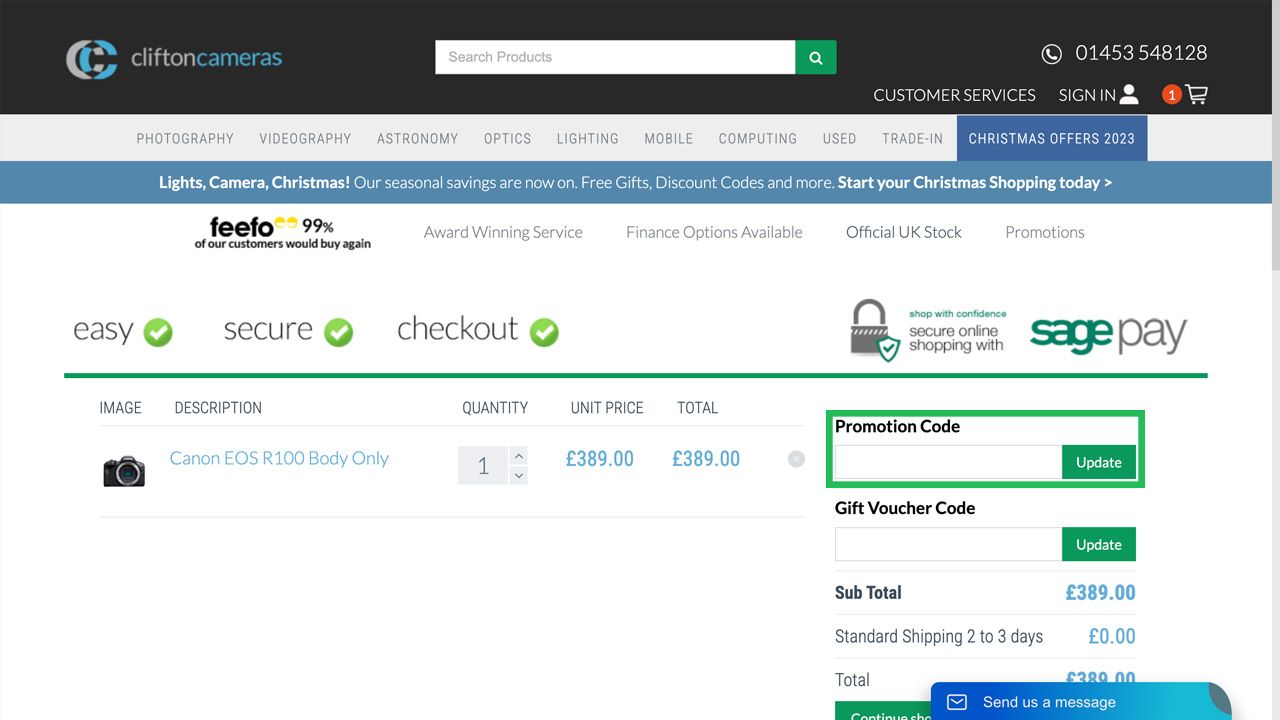The image size is (1280, 720).
Task: Open the Optics menu
Action: tap(507, 138)
